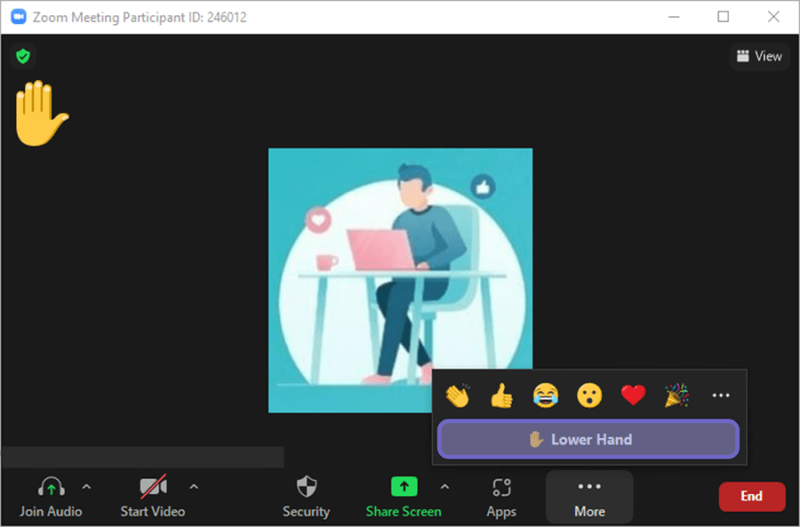The height and width of the screenshot is (527, 800).
Task: Open the More toolbar menu
Action: [590, 496]
